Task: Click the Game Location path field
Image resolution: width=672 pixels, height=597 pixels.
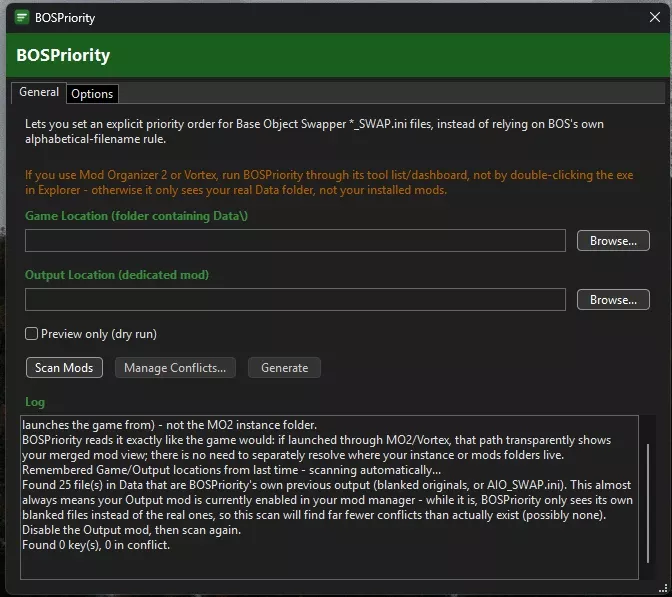Action: click(x=295, y=240)
